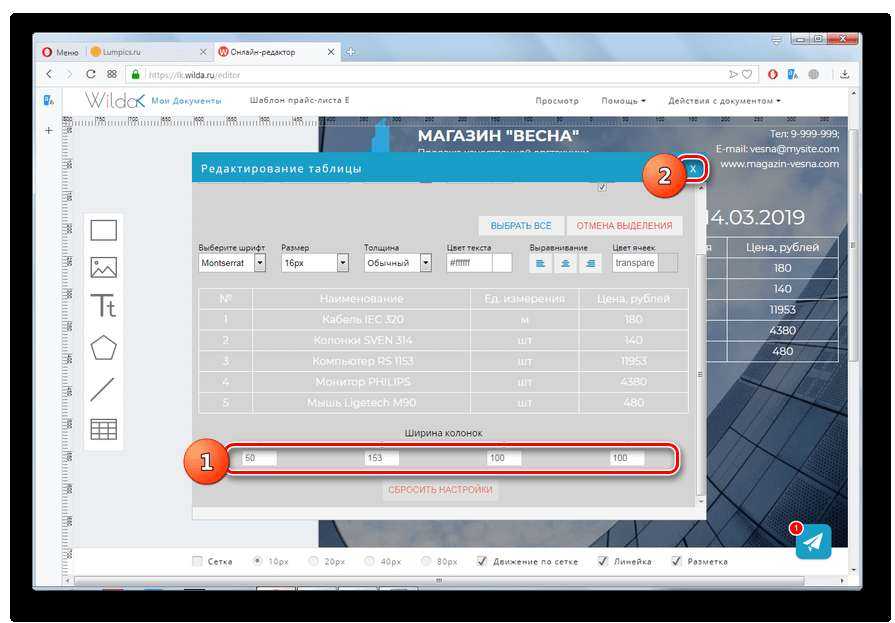Click the Opera red extension icon
This screenshot has width=895, height=623.
pos(772,74)
